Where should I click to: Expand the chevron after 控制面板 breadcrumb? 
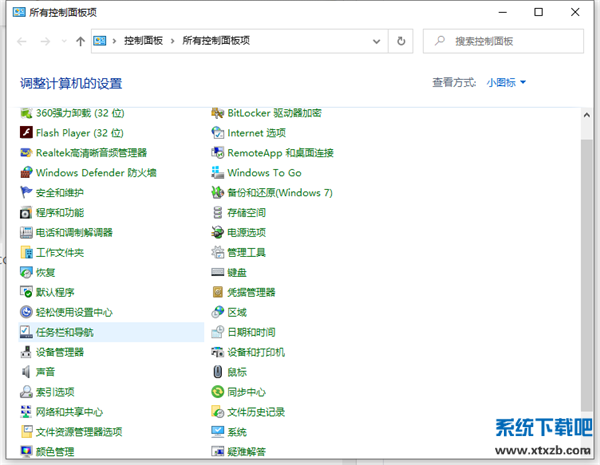coord(173,41)
